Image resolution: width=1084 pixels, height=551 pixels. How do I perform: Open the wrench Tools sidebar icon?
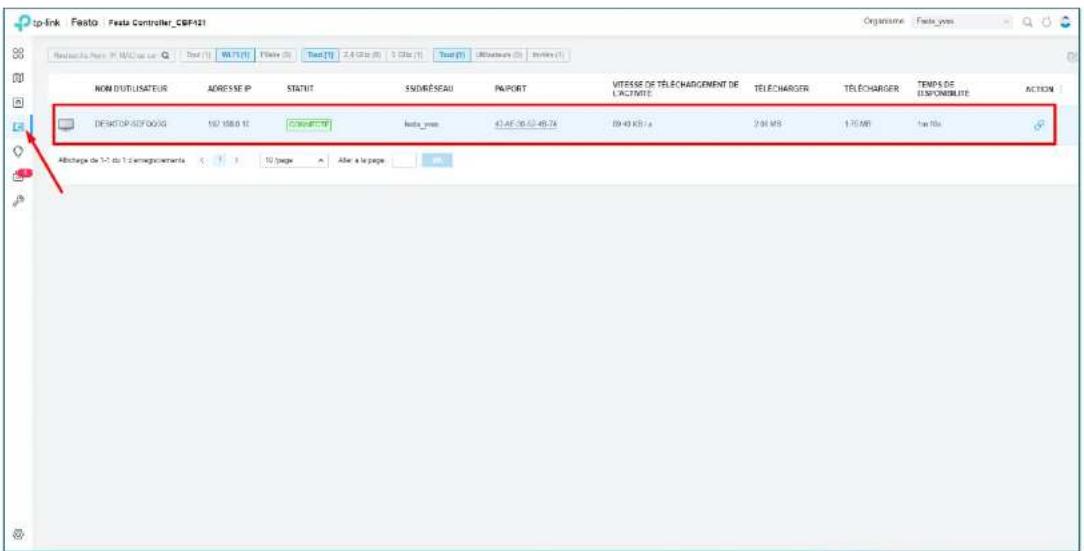(19, 200)
